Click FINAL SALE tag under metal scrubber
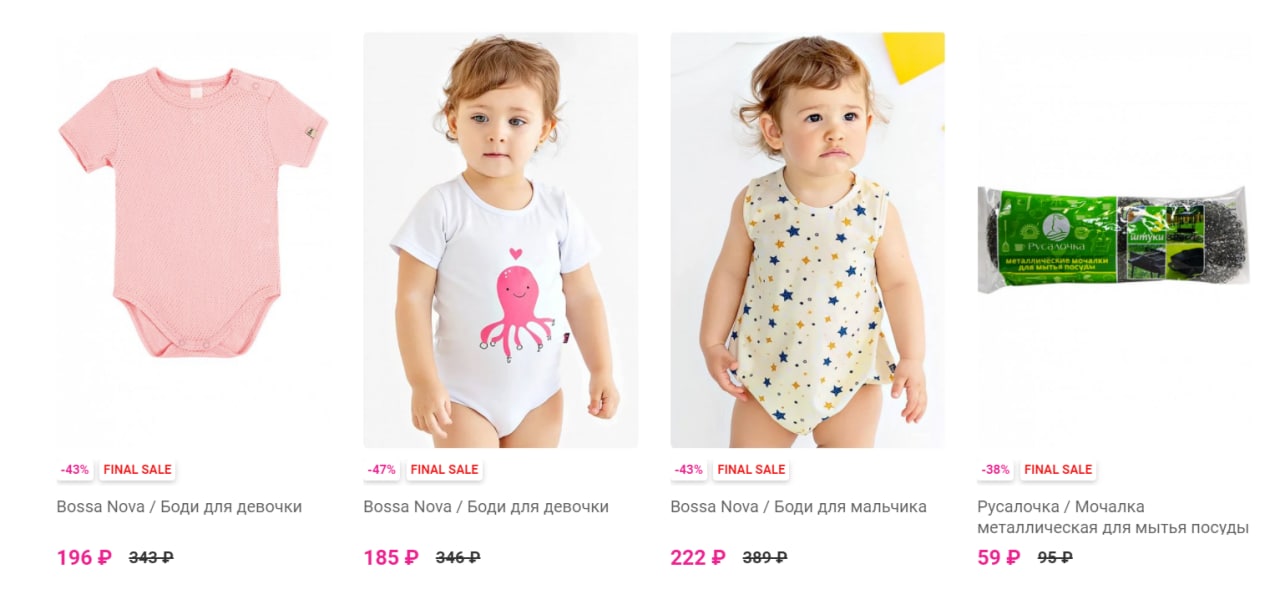Viewport: 1280px width, 599px height. coord(1058,469)
